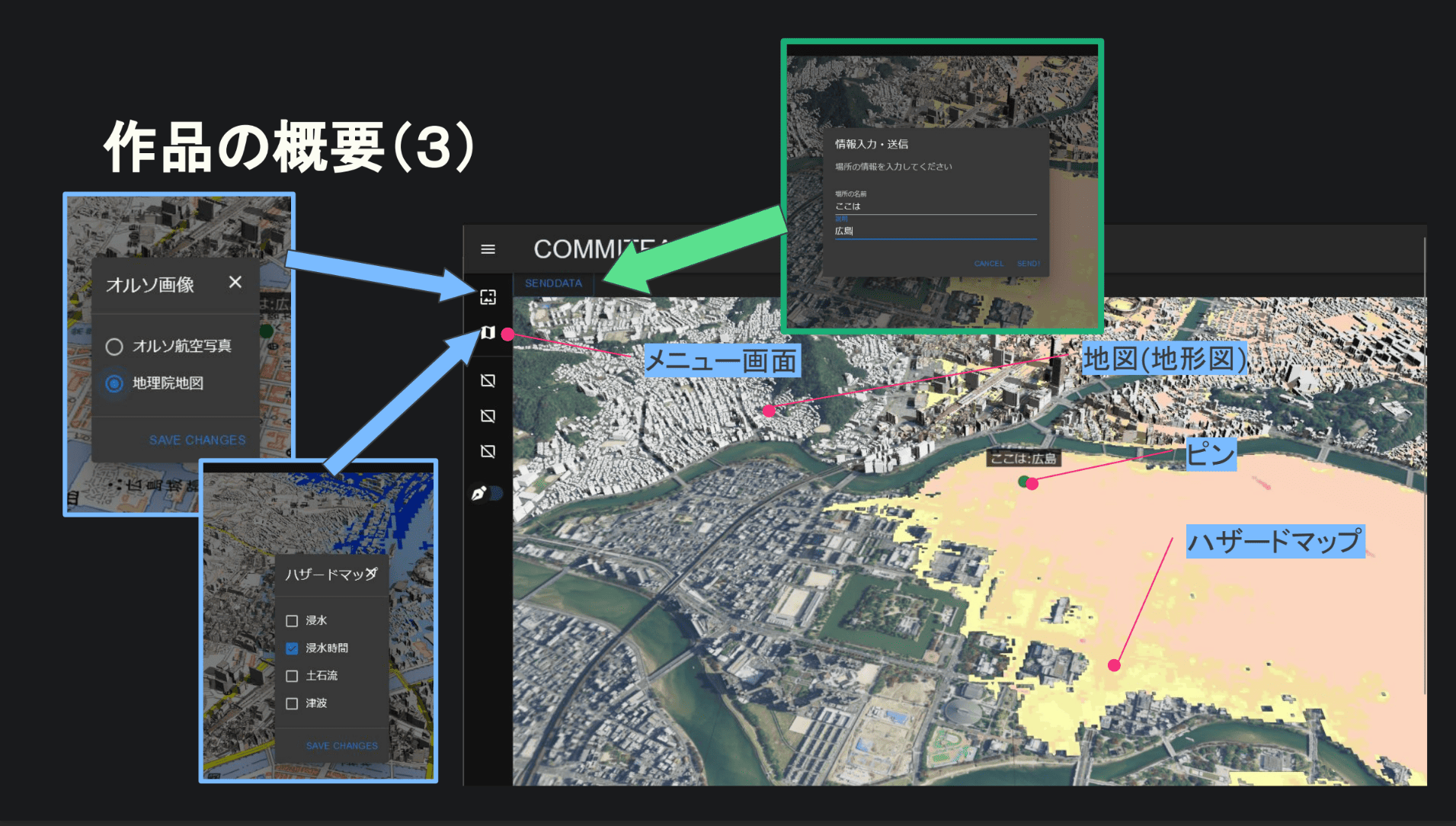Close the ハザードマップ dialog with X
Screen dimensions: 1456x826
click(372, 572)
